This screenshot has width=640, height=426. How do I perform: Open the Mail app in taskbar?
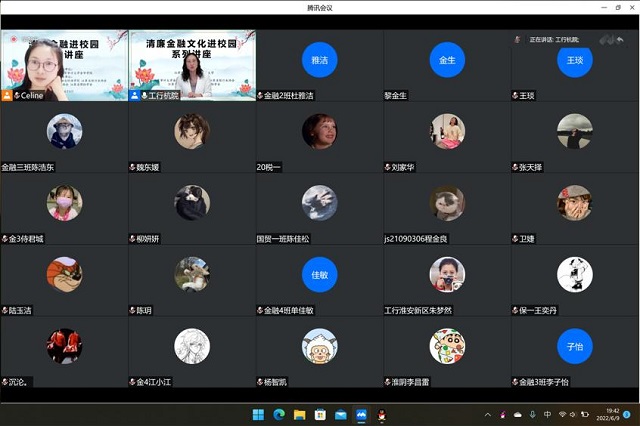point(341,414)
